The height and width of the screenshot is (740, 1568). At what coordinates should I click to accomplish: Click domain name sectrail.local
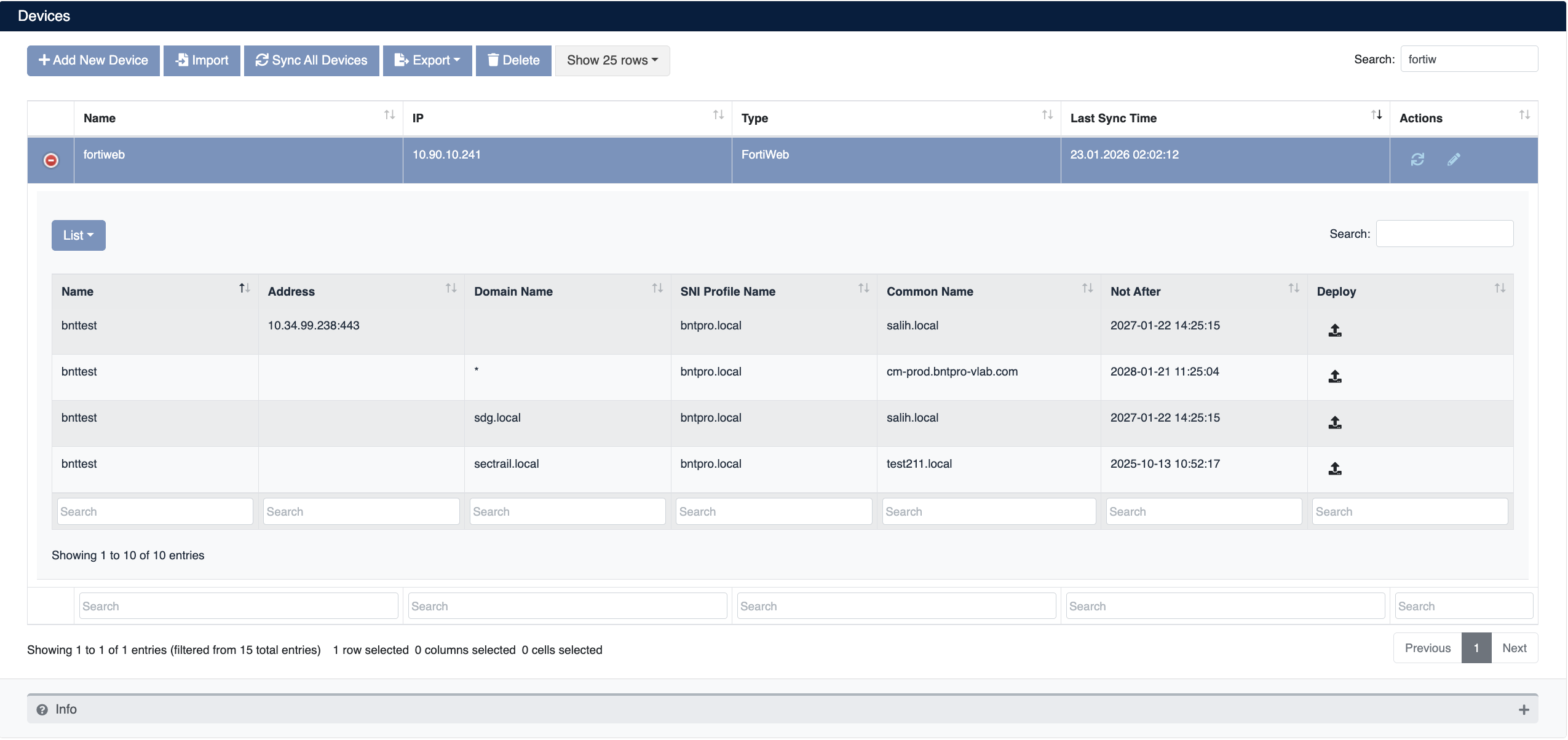tap(506, 464)
